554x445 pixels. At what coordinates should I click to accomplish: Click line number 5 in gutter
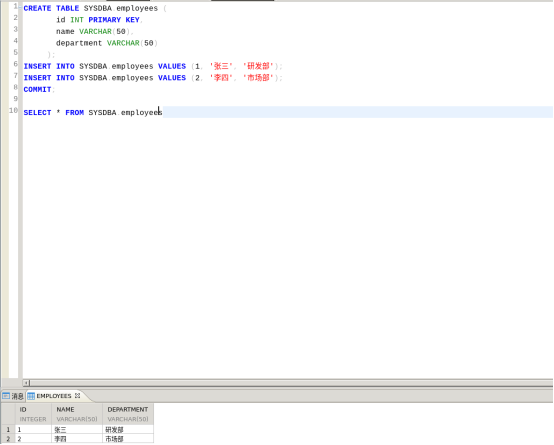[15, 52]
